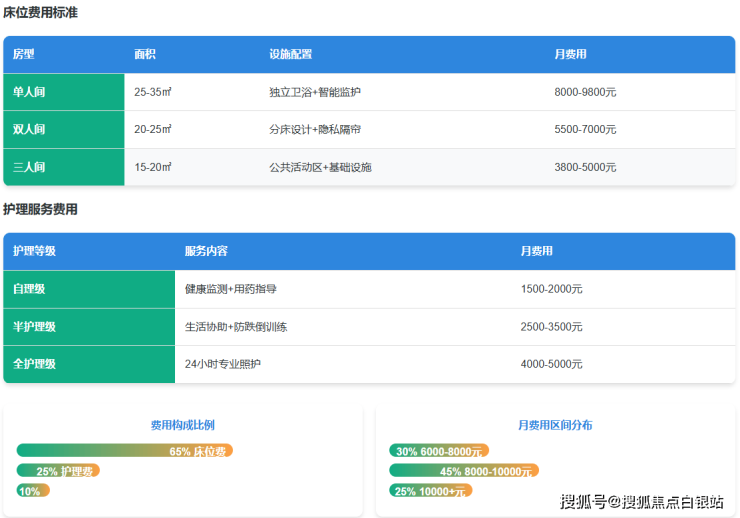Click the 设施配置 column header
This screenshot has height=518, width=740.
coord(290,54)
